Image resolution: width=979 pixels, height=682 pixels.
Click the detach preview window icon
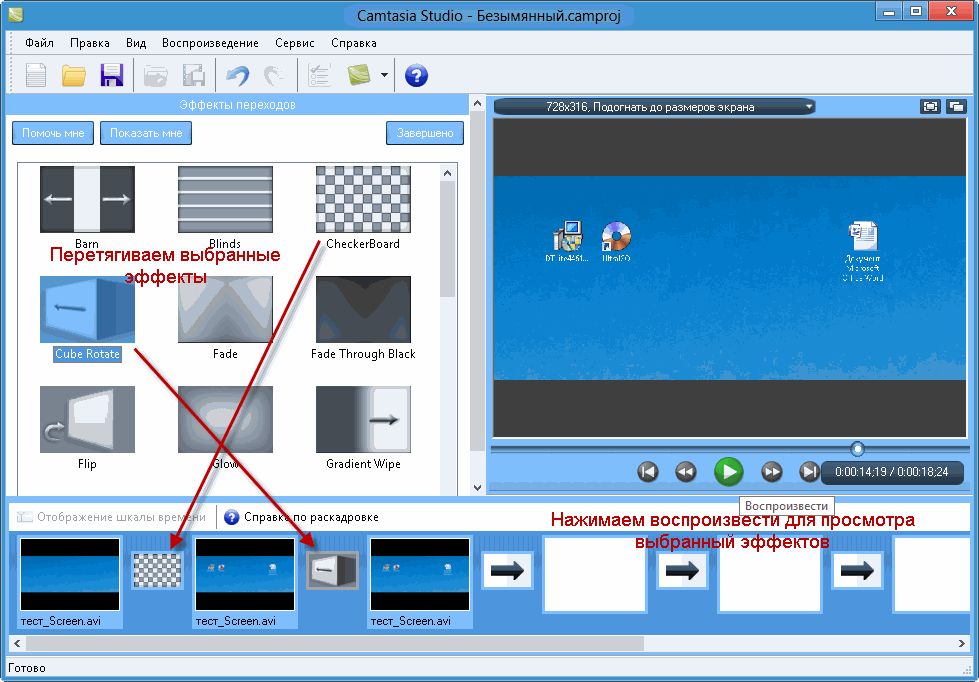[x=957, y=107]
